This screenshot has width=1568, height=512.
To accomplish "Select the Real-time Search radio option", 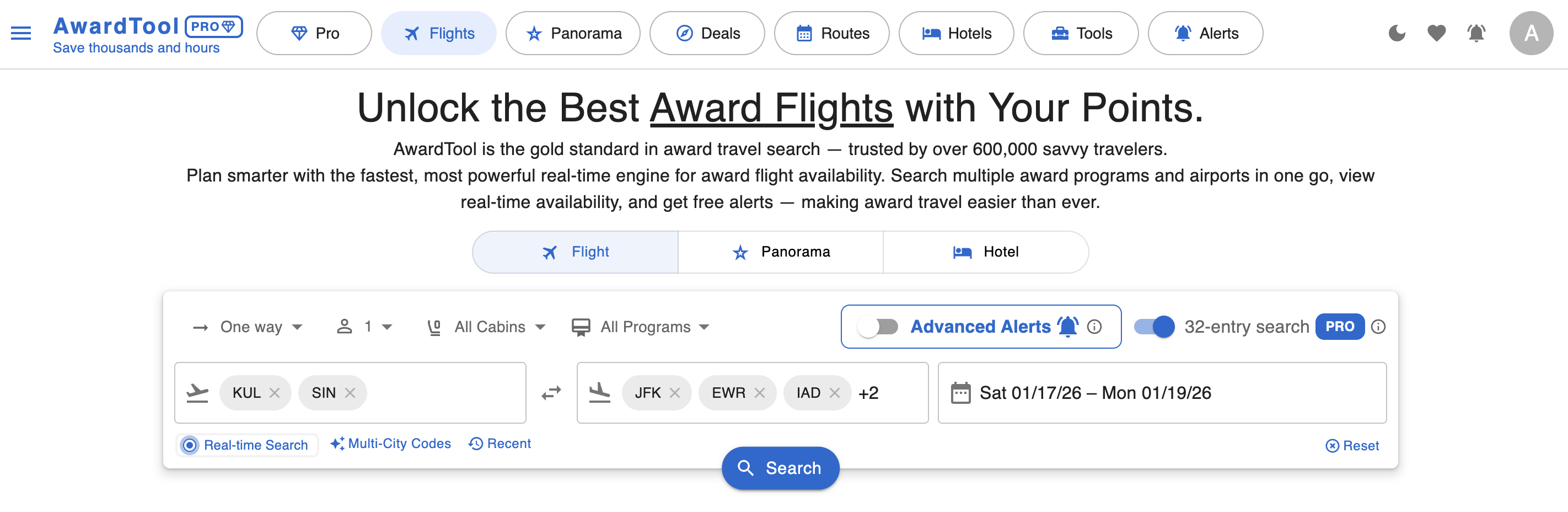I will 246,445.
